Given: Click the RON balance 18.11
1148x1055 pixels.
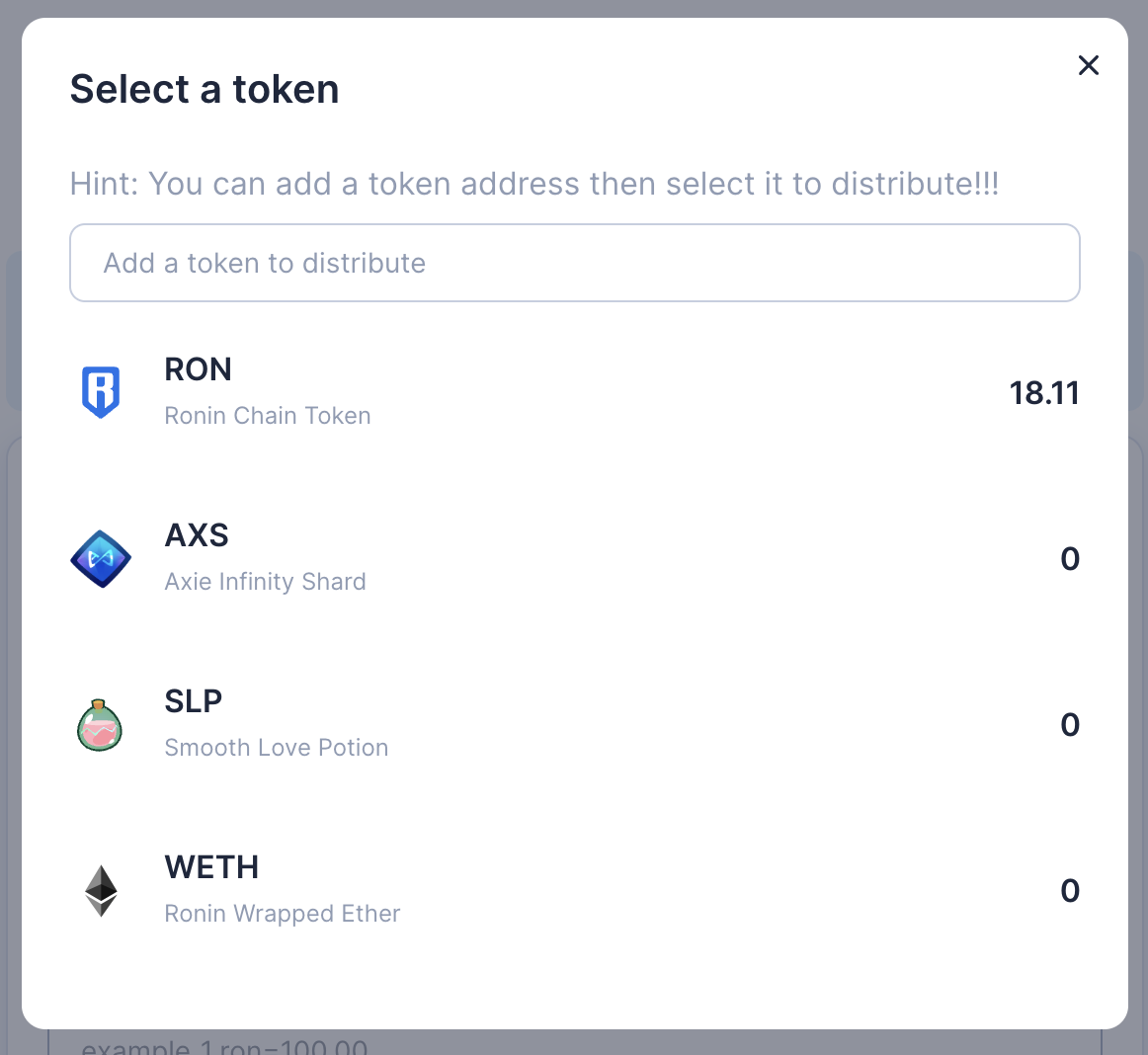Looking at the screenshot, I should pyautogui.click(x=1044, y=393).
